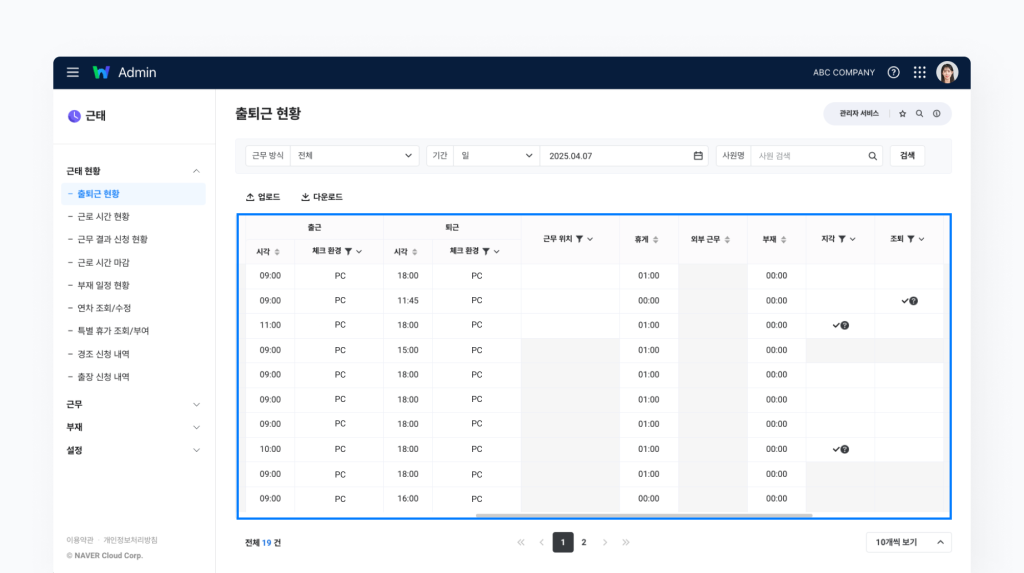Select 출퇴근 현황 menu item
Image resolution: width=1024 pixels, height=573 pixels.
133,194
